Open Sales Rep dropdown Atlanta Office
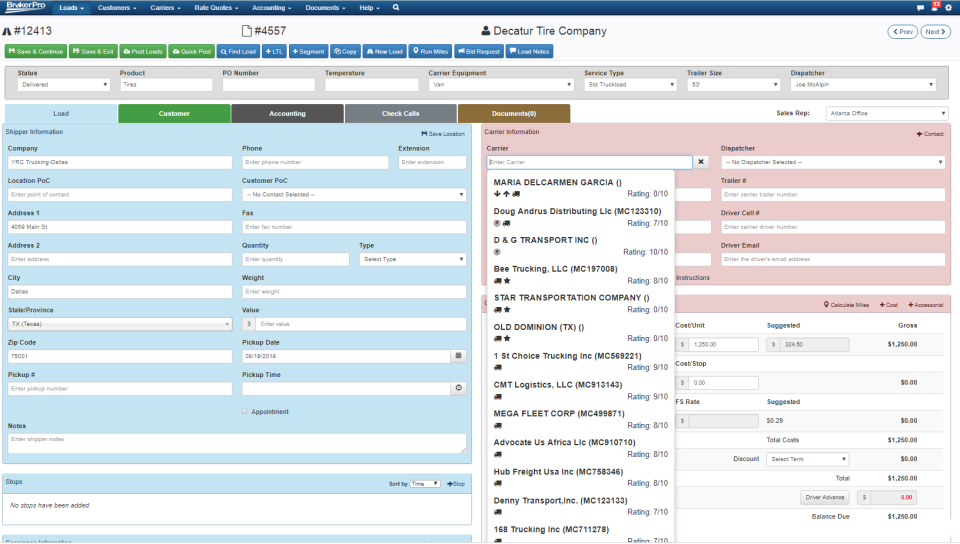This screenshot has height=544, width=960. click(x=887, y=113)
